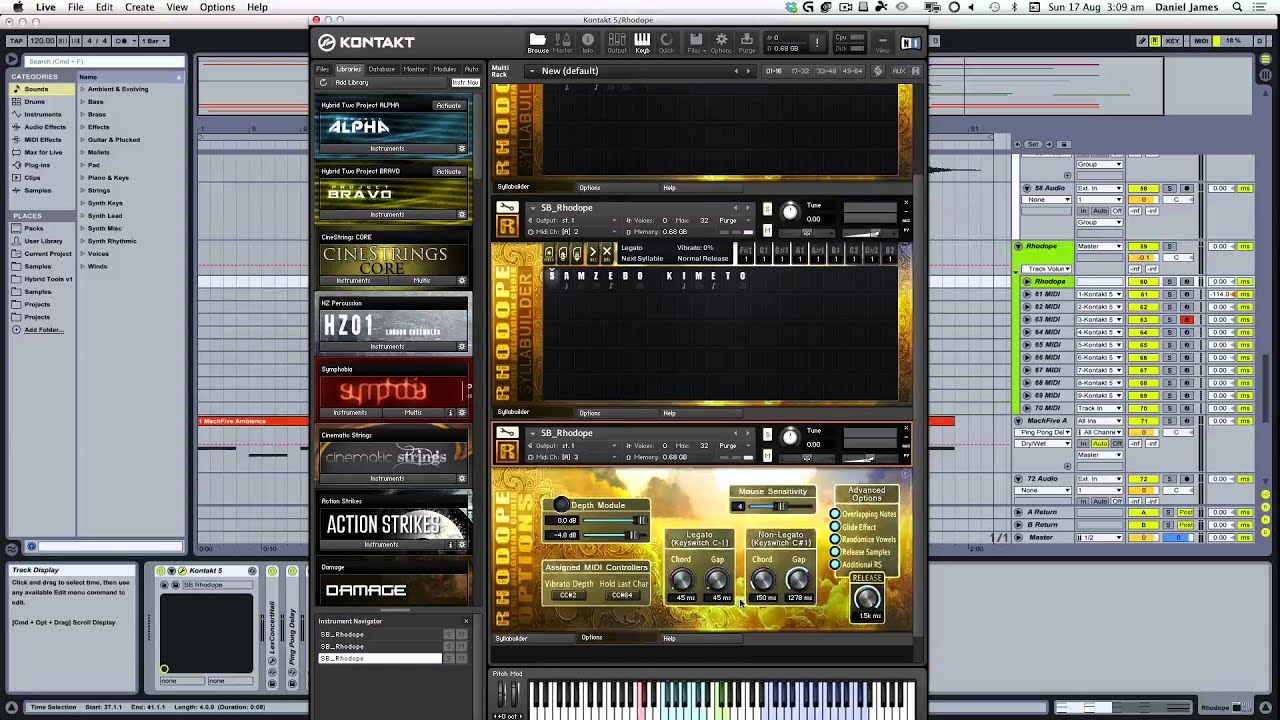Open the Options menu in menu bar
1280x720 pixels.
point(217,7)
